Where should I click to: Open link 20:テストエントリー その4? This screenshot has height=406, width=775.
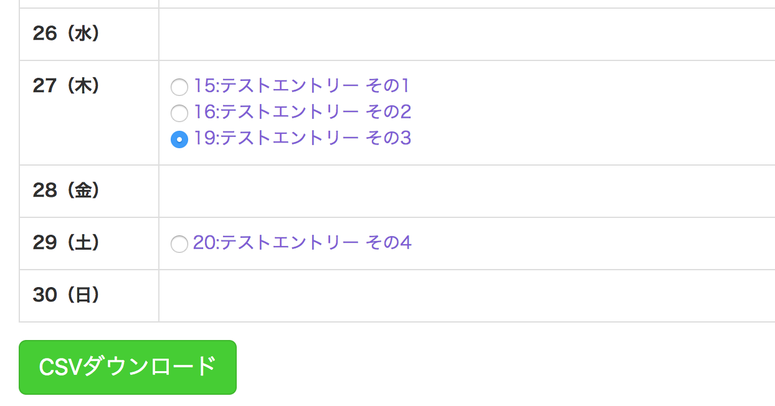[x=302, y=242]
